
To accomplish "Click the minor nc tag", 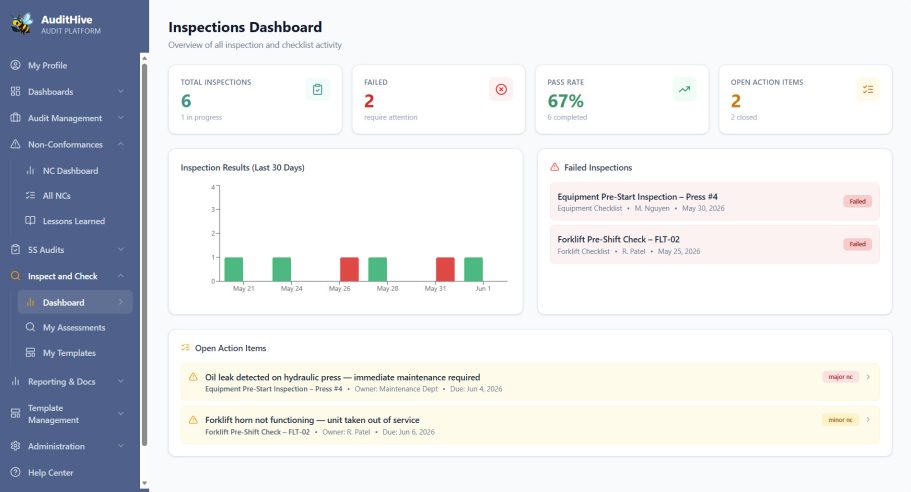I will pyautogui.click(x=840, y=419).
